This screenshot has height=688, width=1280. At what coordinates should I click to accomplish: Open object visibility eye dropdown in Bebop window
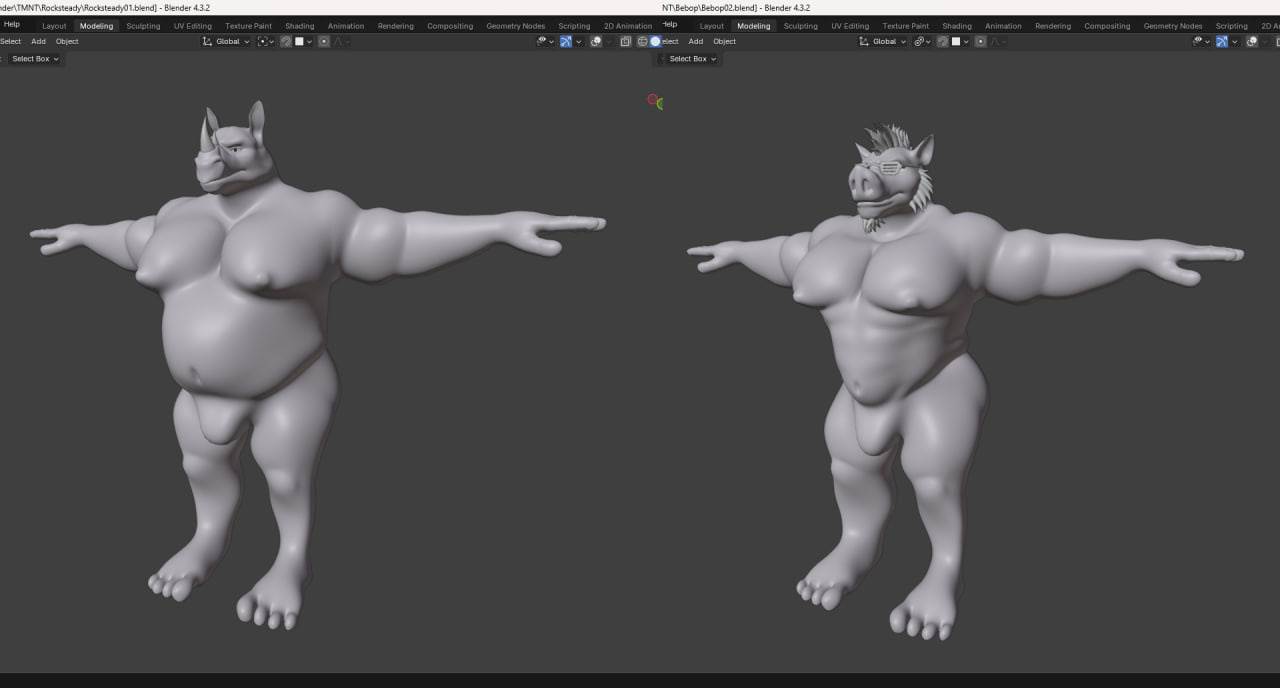pyautogui.click(x=1201, y=41)
